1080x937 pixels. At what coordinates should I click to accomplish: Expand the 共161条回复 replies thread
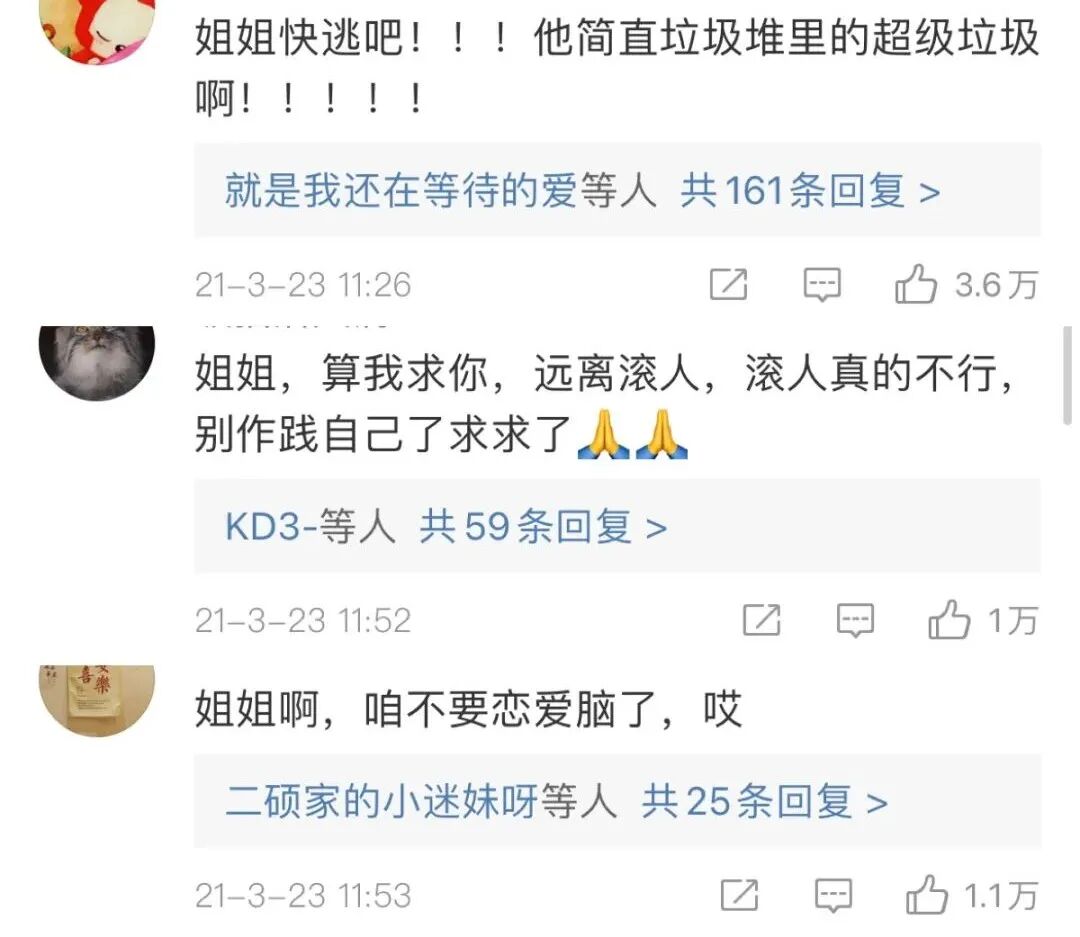pyautogui.click(x=810, y=191)
